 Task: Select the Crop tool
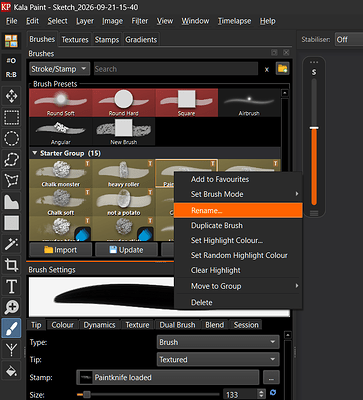coord(12,265)
